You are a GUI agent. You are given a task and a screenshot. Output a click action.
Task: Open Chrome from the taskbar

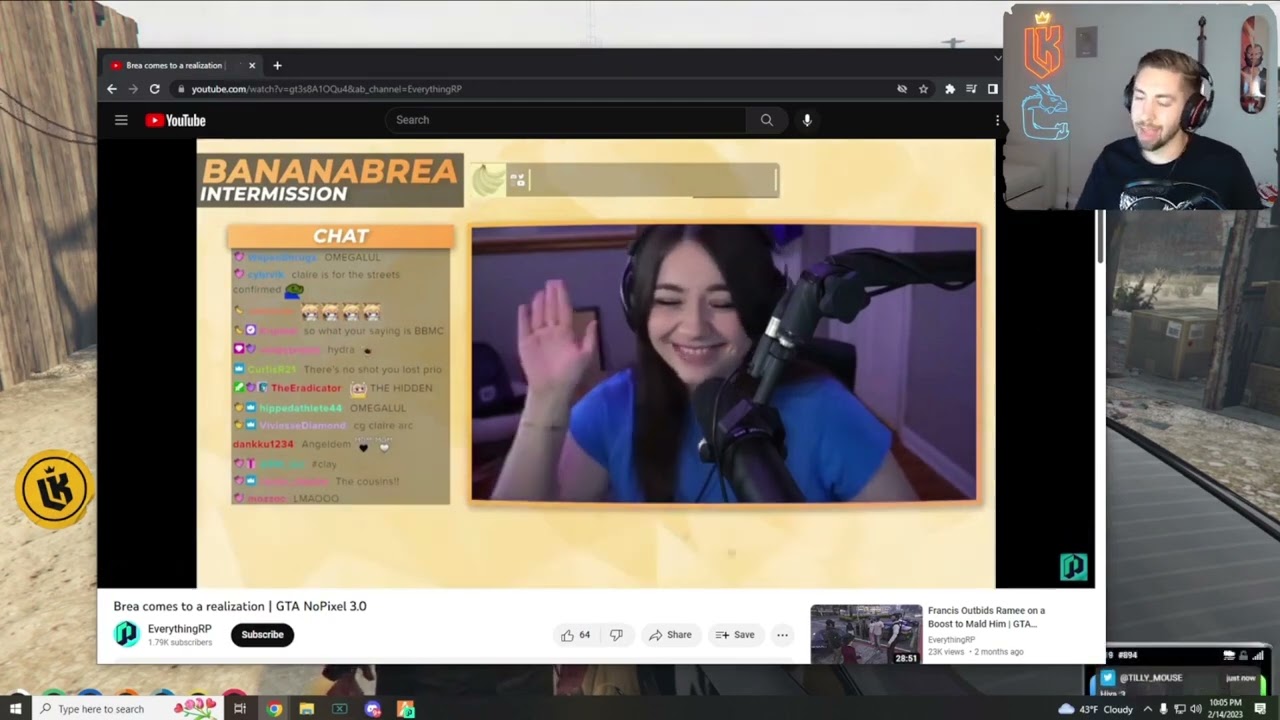274,709
